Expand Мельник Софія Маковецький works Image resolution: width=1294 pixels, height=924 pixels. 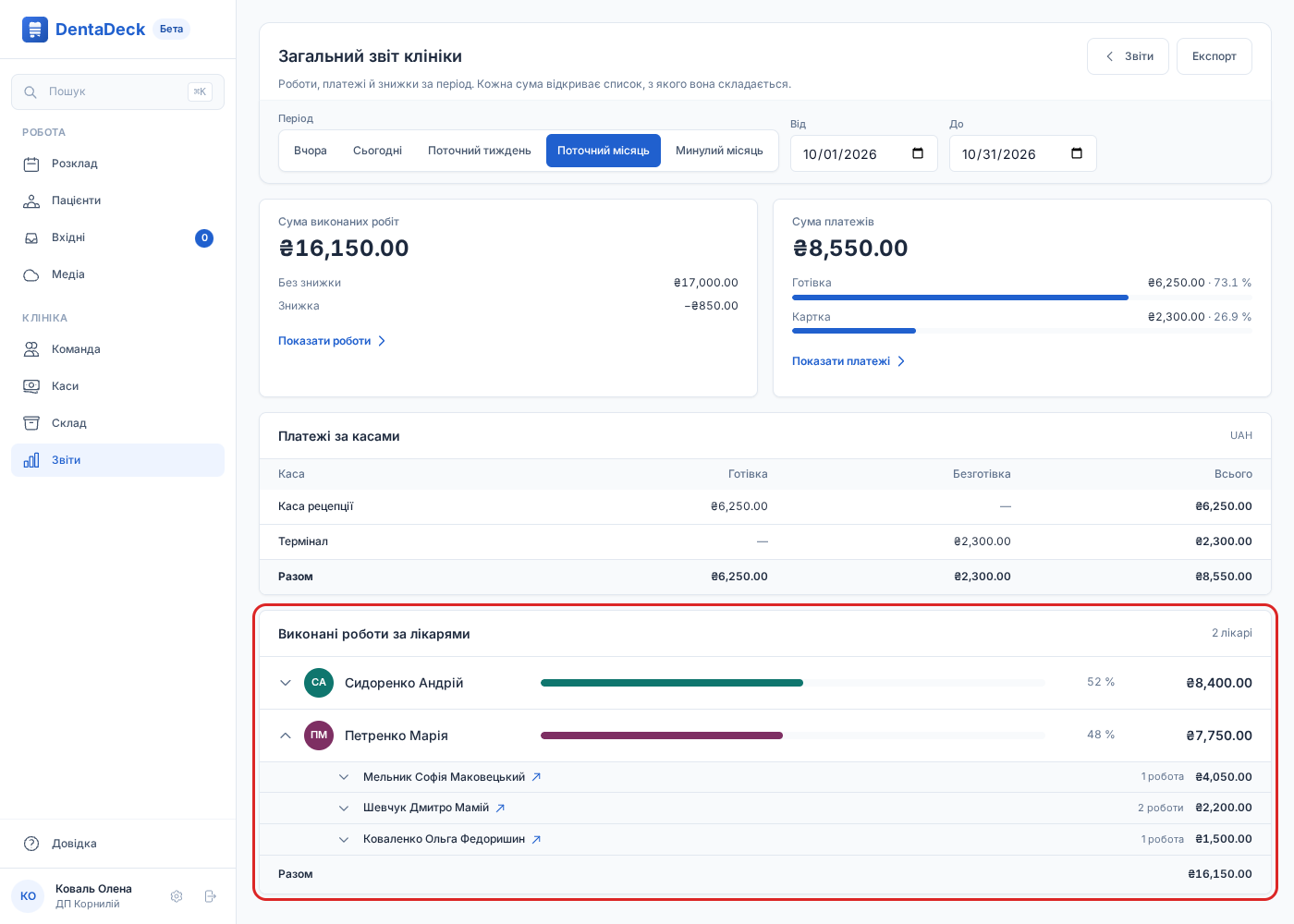click(344, 777)
